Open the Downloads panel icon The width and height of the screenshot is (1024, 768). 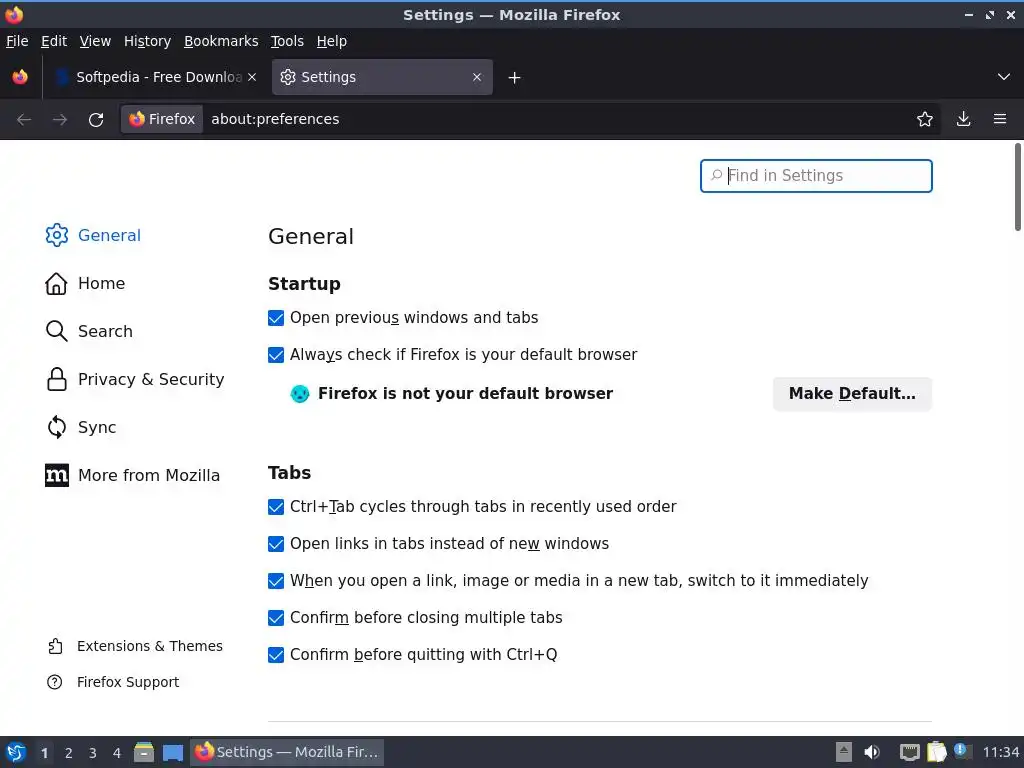pos(963,119)
